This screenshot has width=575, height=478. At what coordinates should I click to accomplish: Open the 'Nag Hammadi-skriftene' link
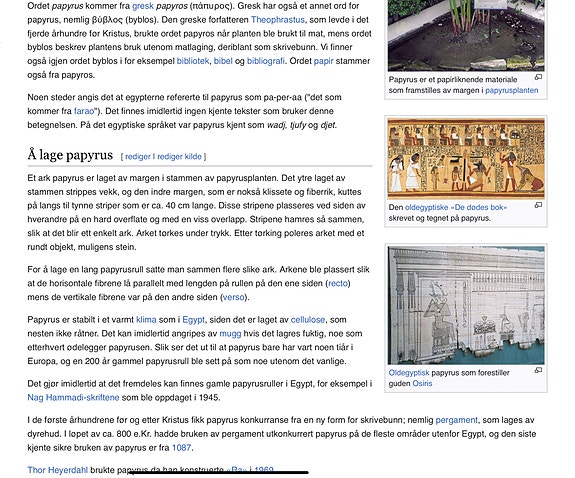[73, 398]
